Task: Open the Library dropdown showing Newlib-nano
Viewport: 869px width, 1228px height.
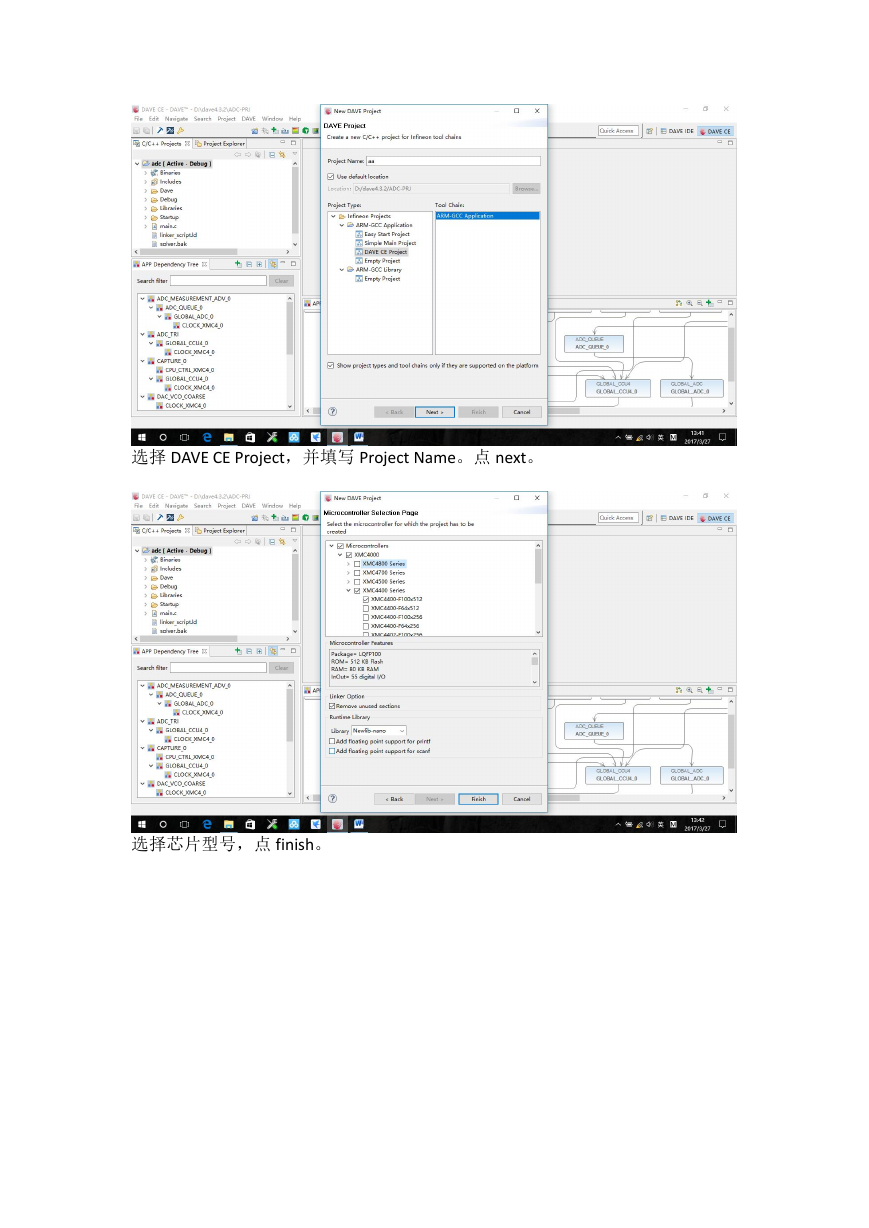Action: (x=379, y=731)
